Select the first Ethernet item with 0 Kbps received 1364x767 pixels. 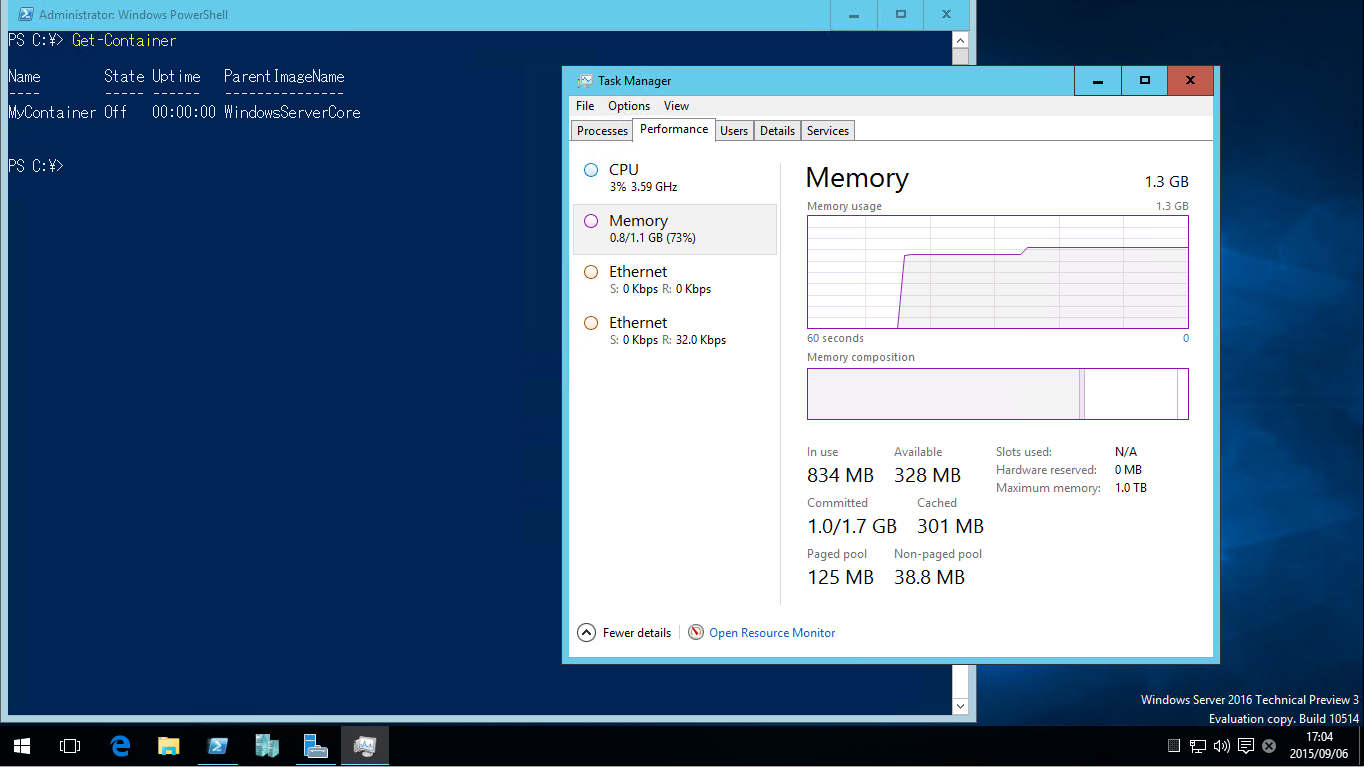tap(675, 280)
